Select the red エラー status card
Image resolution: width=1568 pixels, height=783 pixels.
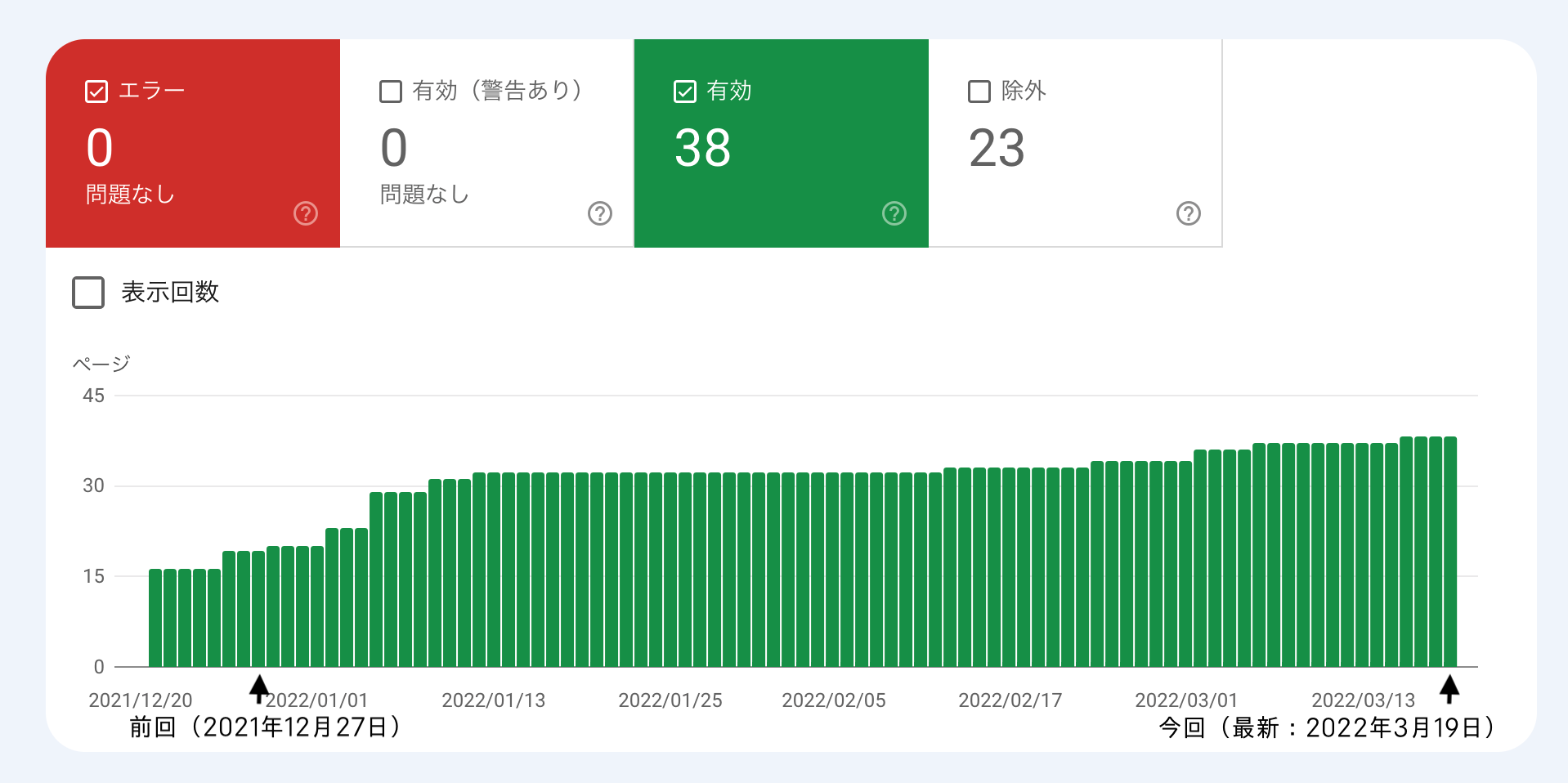pos(193,143)
